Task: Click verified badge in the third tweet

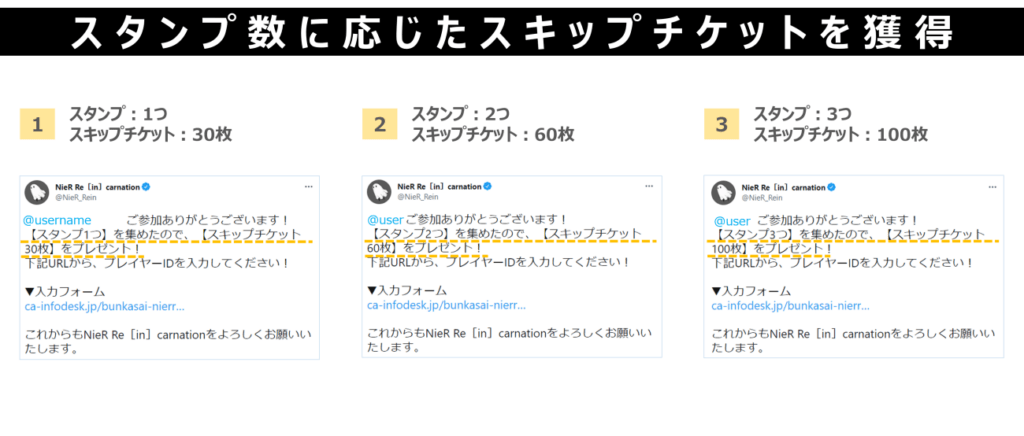Action: pyautogui.click(x=832, y=187)
